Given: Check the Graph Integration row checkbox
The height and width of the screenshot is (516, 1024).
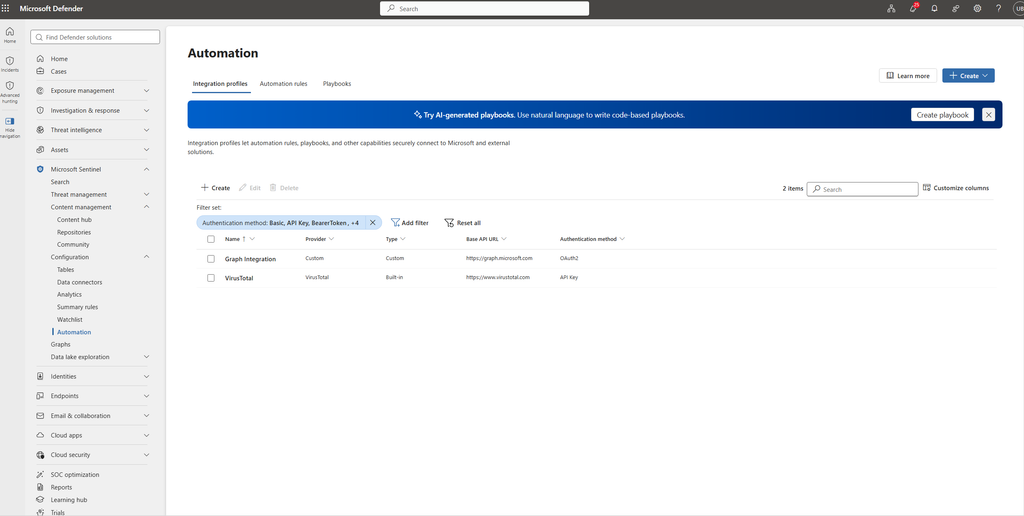Looking at the screenshot, I should (211, 259).
